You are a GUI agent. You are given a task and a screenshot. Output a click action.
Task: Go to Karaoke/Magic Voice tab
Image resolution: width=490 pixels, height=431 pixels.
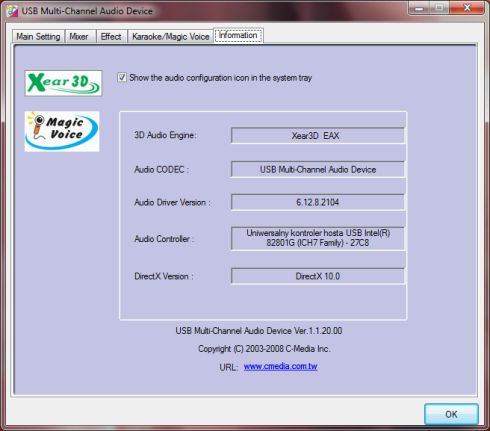click(x=171, y=36)
